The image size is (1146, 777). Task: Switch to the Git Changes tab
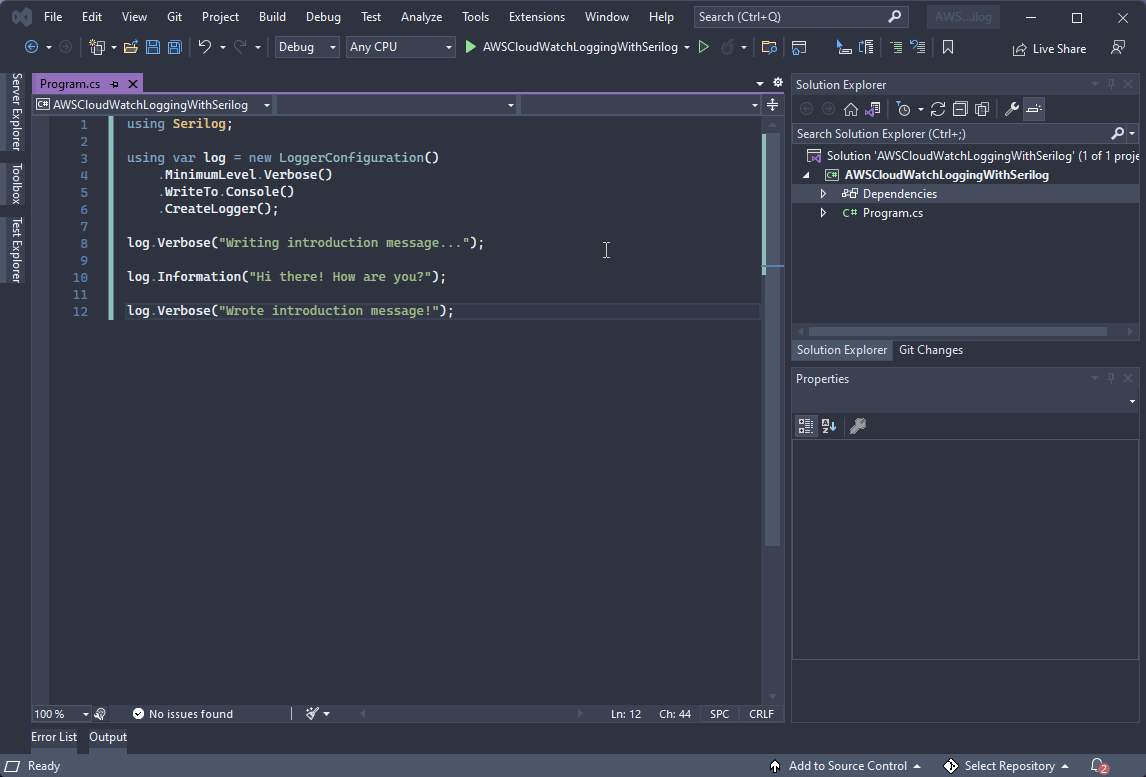pos(930,350)
